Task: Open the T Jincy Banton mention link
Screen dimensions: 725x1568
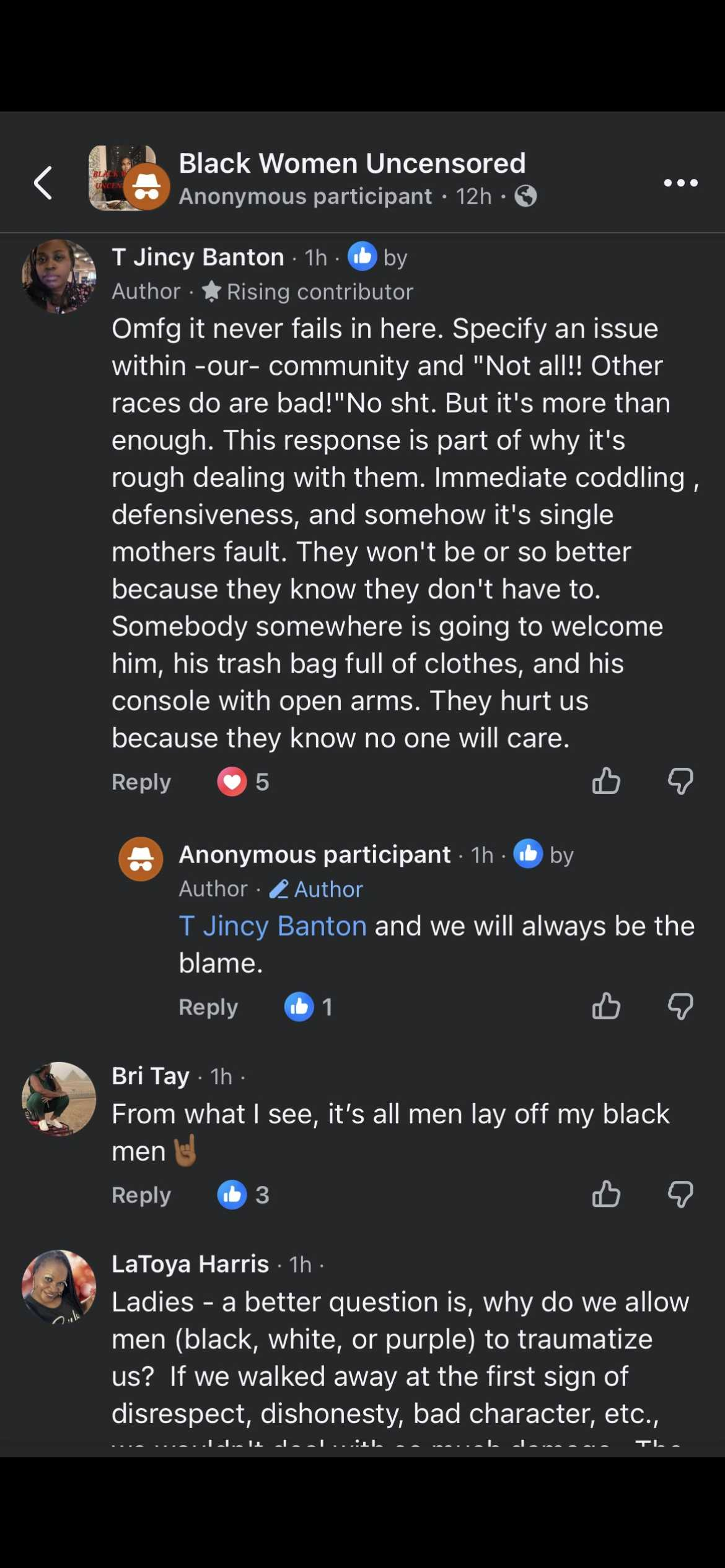Action: [273, 926]
